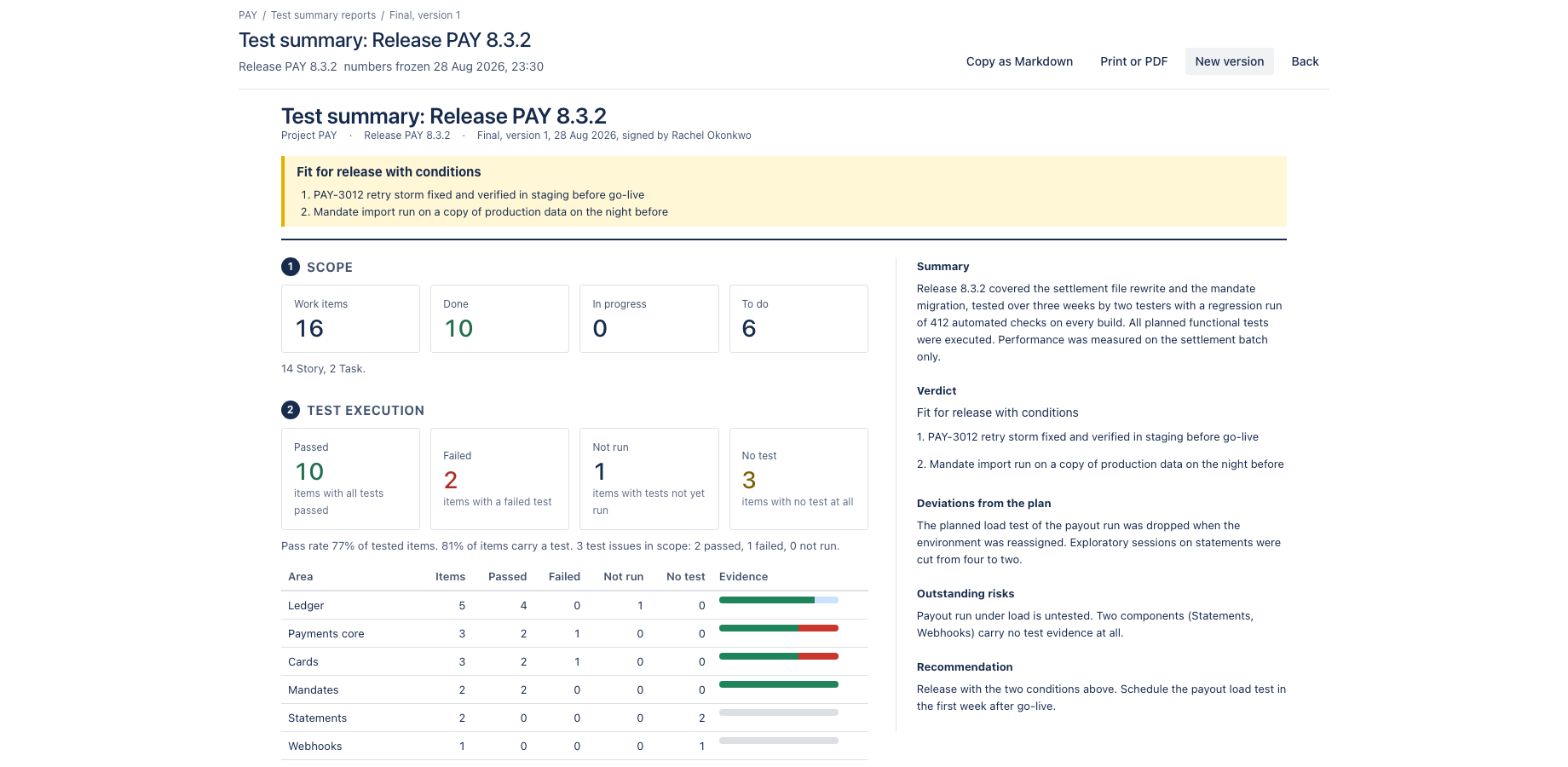Select the To do 6 card
1568x767 pixels.
798,319
